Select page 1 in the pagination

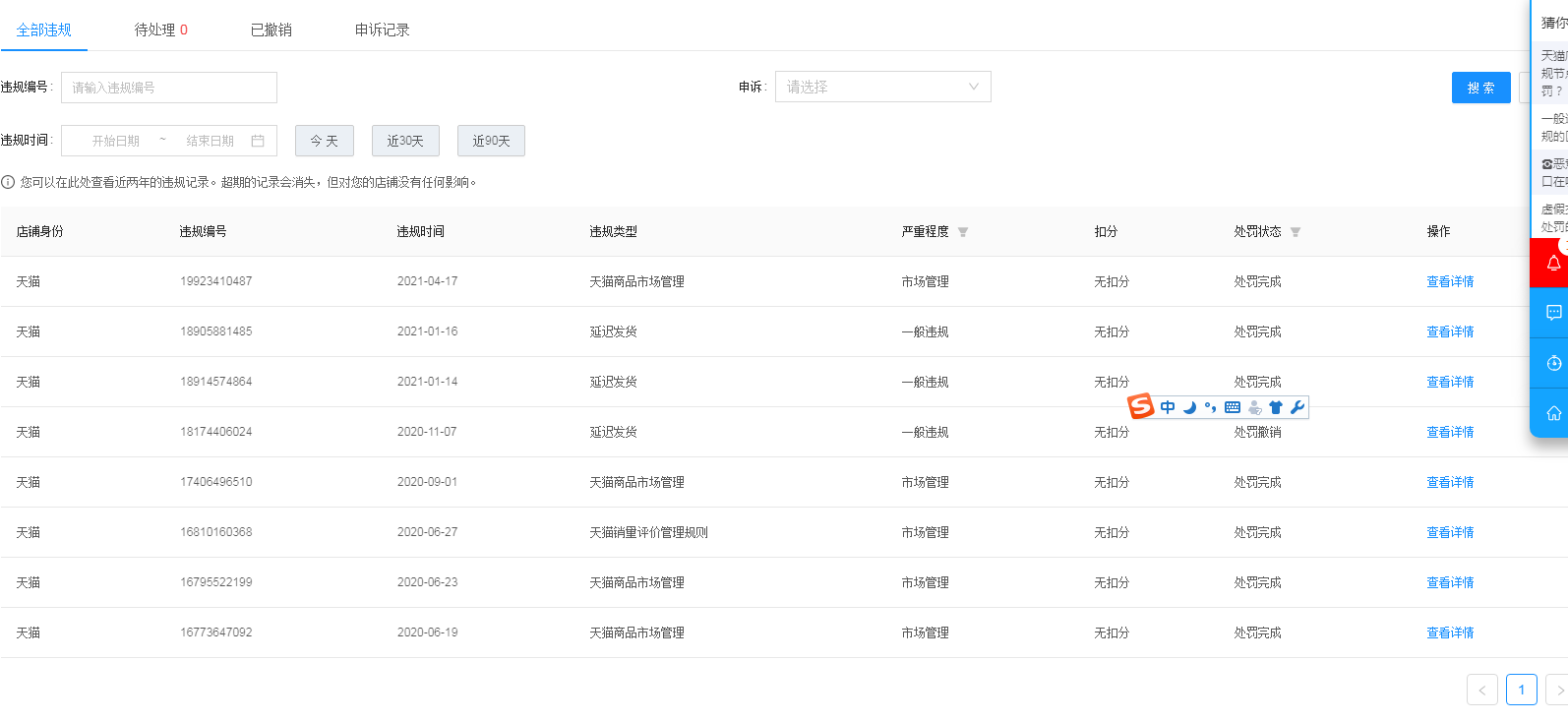click(1522, 690)
